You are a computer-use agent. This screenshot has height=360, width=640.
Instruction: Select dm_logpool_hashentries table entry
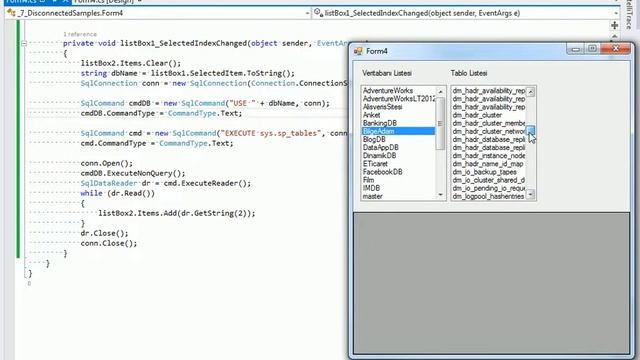click(x=489, y=196)
